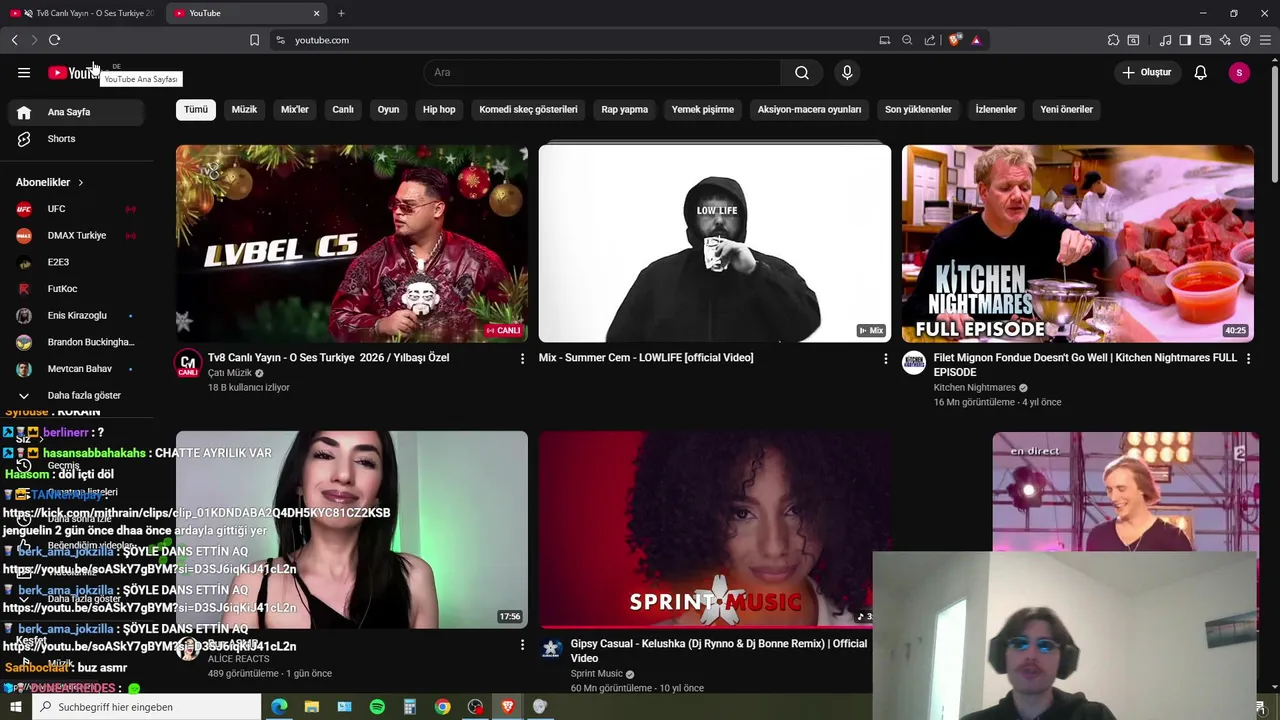The height and width of the screenshot is (720, 1280).
Task: Focus the Ara search input field
Action: pyautogui.click(x=602, y=72)
